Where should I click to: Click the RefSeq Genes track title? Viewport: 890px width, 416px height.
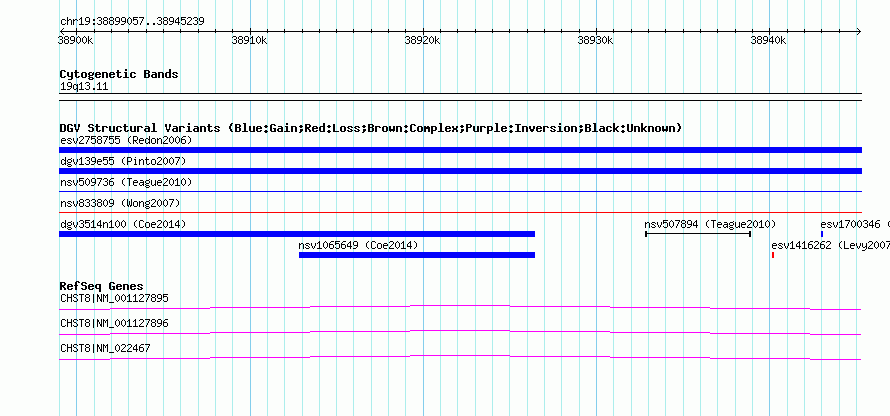pyautogui.click(x=102, y=285)
